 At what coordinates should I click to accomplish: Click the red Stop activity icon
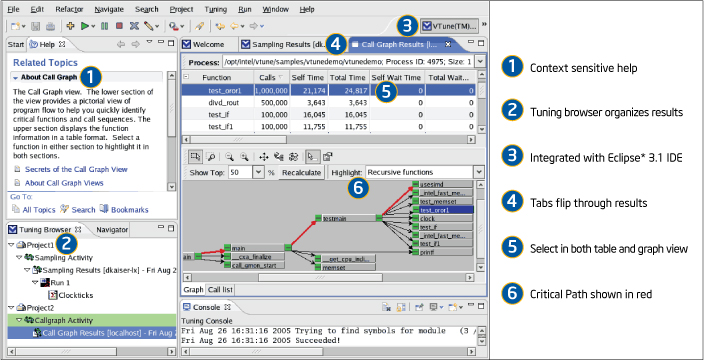(x=119, y=26)
